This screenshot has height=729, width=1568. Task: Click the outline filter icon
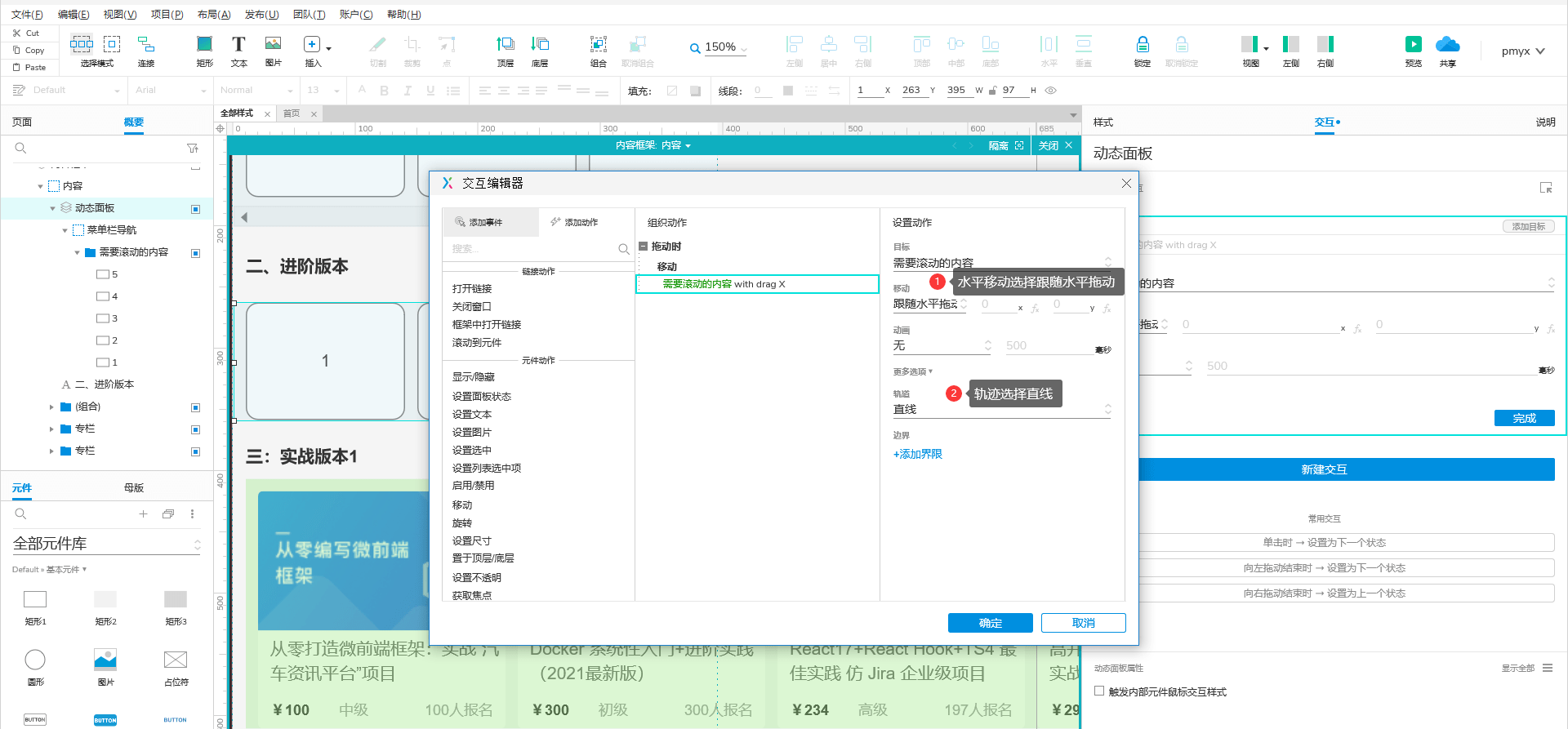[x=193, y=148]
